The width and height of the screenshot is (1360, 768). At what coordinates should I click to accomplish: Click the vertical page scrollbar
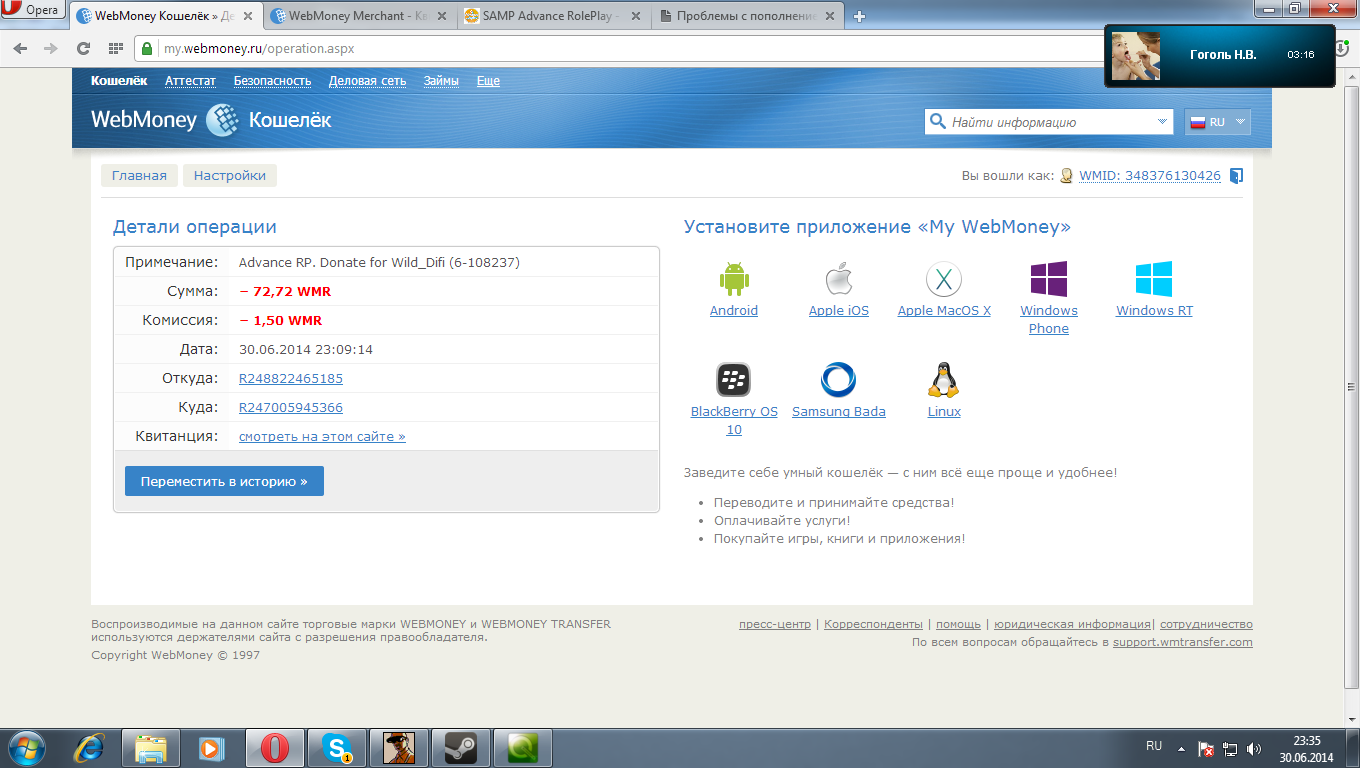coord(1351,385)
